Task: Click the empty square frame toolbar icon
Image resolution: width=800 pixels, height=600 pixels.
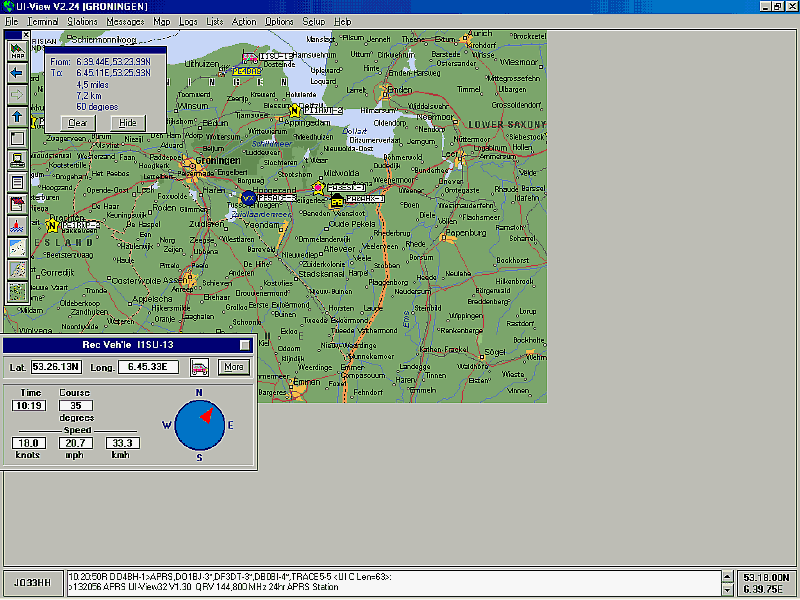Action: pos(17,138)
